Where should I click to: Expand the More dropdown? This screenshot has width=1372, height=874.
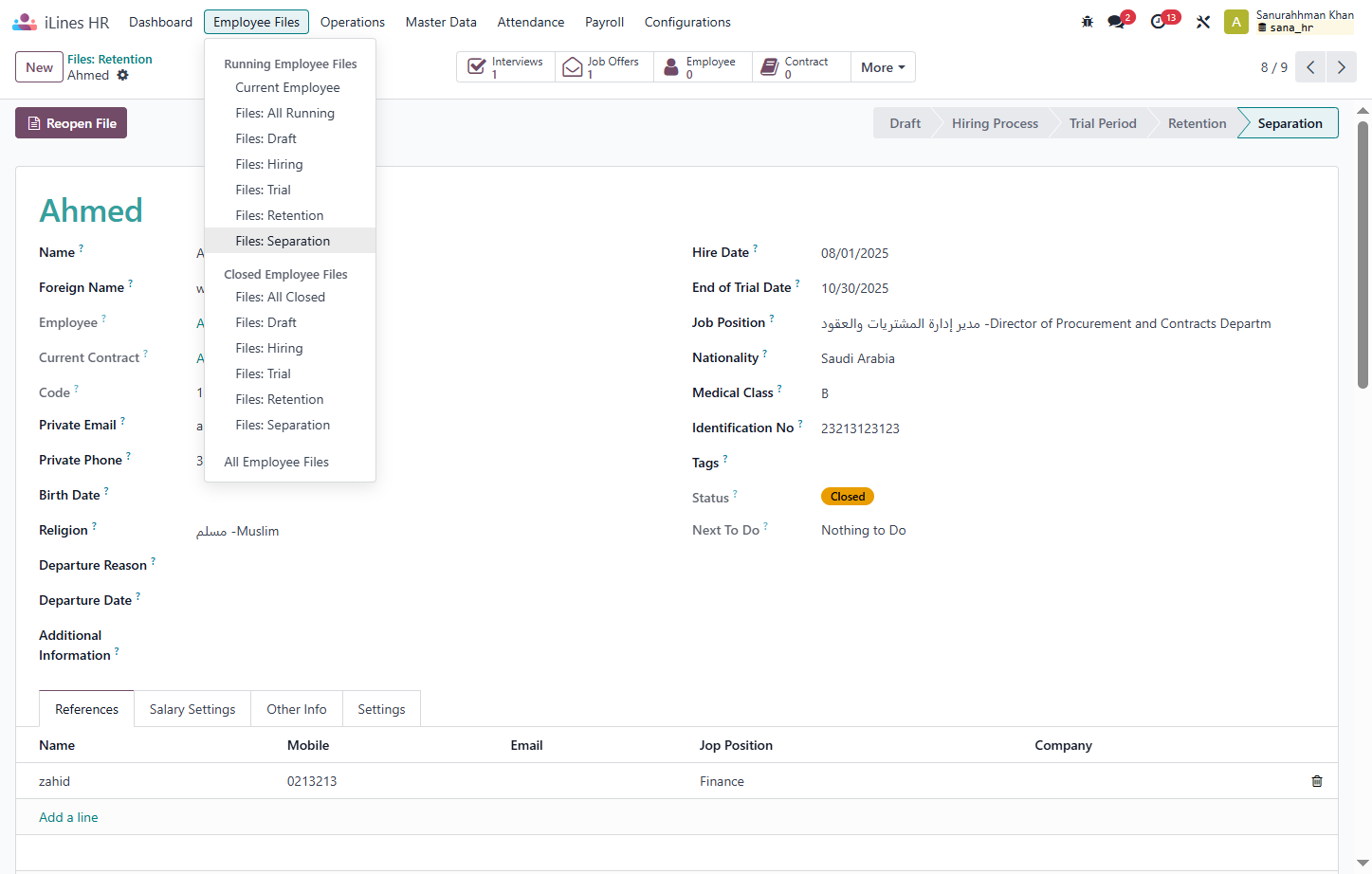(x=883, y=67)
